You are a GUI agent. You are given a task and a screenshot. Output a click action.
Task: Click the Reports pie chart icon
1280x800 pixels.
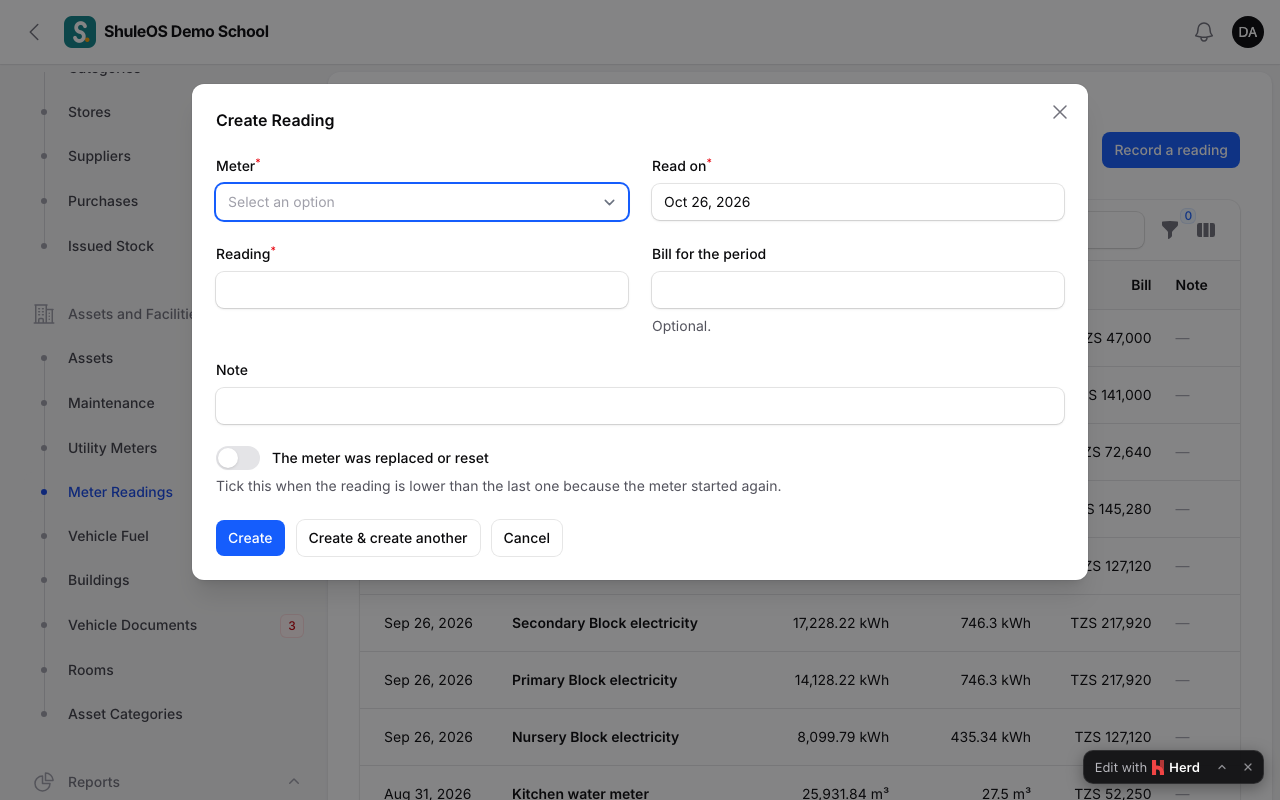tap(44, 782)
